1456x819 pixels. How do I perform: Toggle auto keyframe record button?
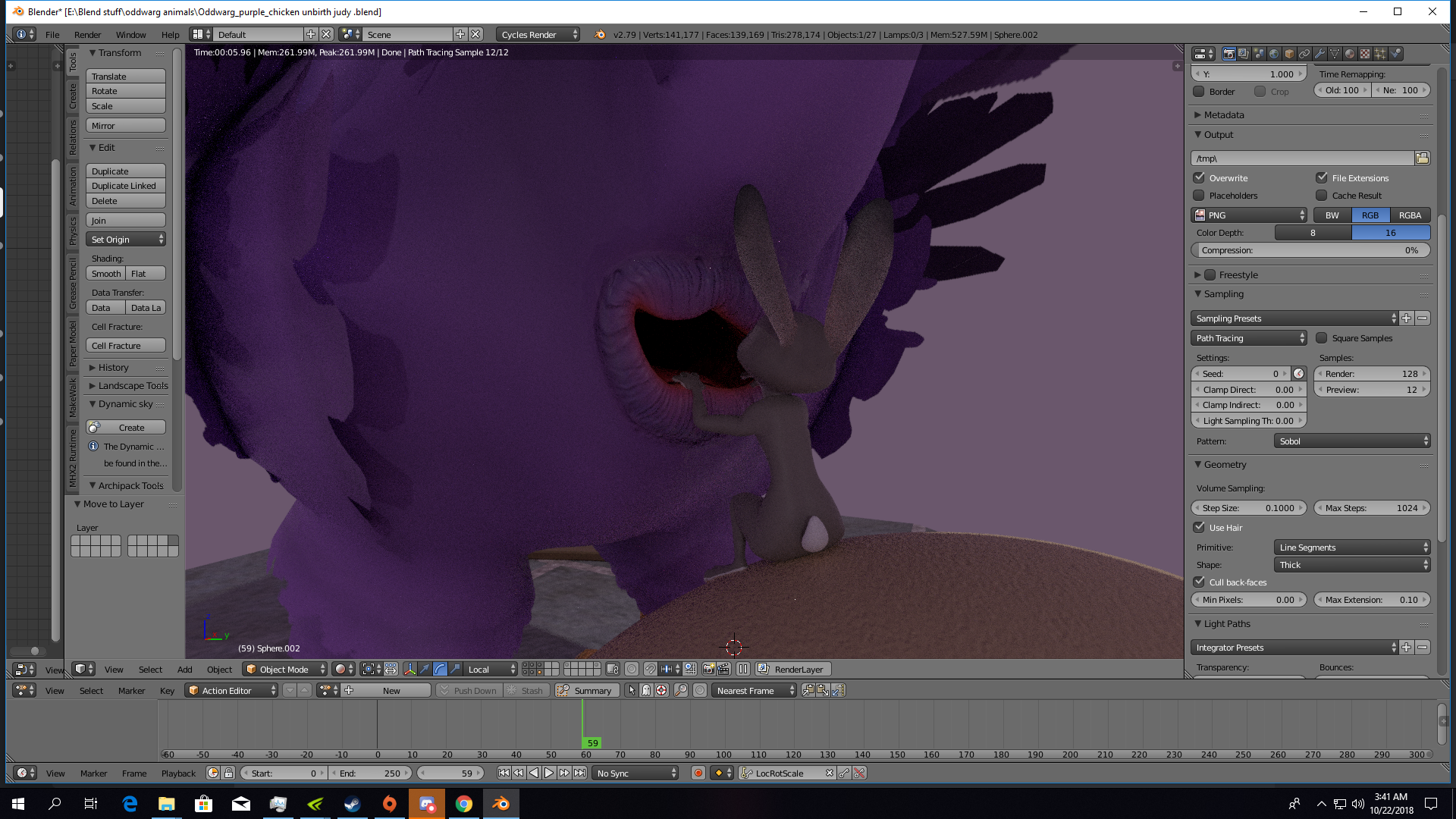(698, 773)
